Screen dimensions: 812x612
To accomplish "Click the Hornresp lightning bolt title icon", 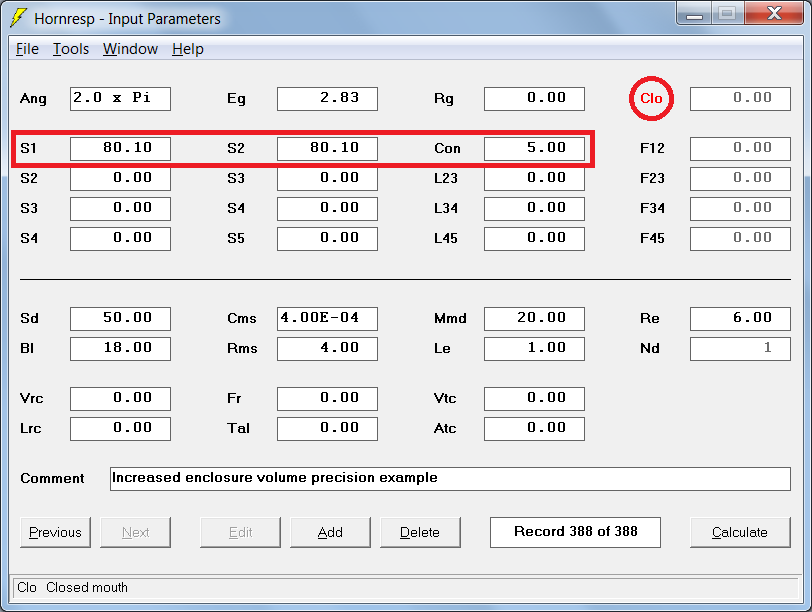I will (18, 18).
